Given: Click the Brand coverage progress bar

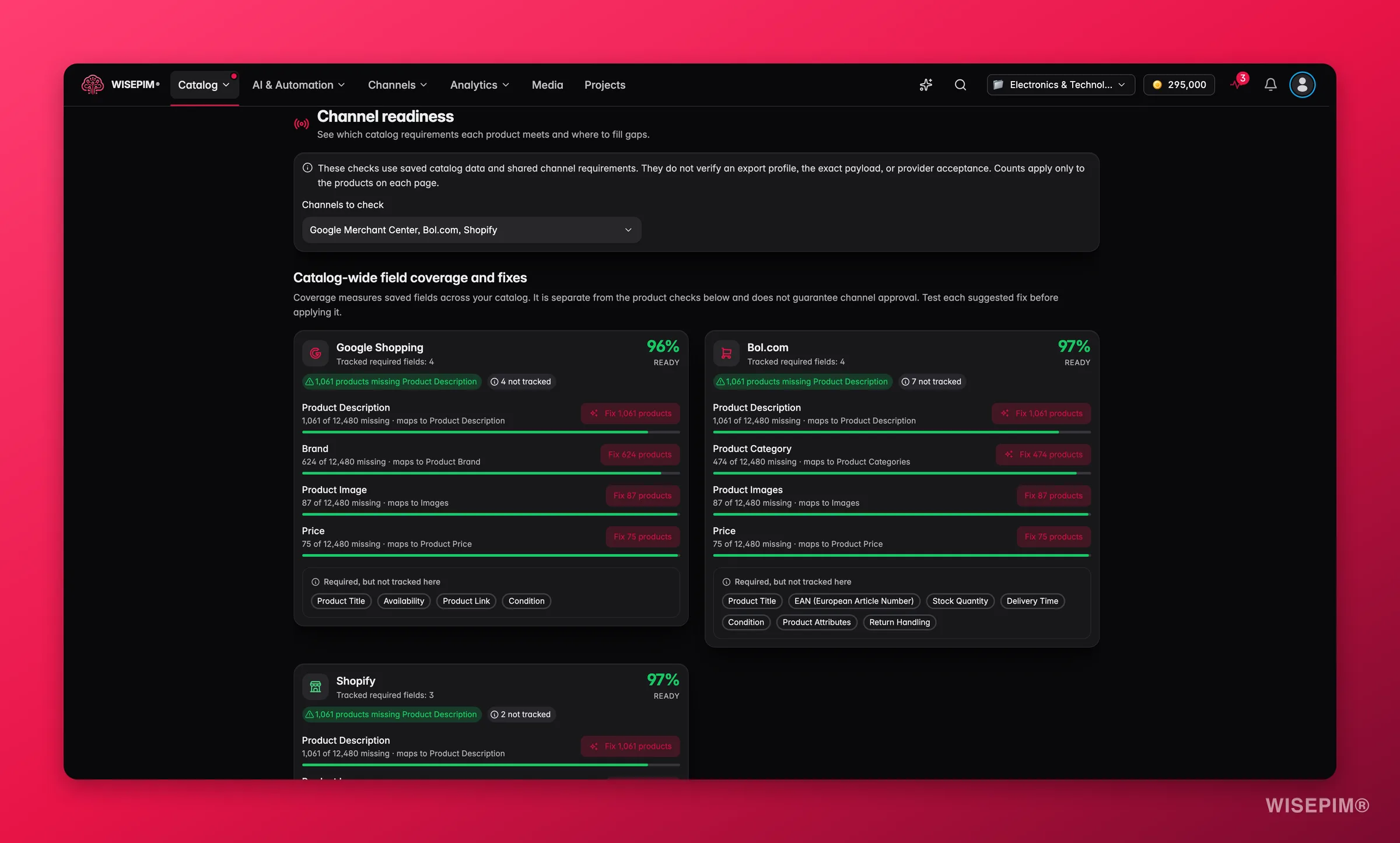Looking at the screenshot, I should point(491,473).
